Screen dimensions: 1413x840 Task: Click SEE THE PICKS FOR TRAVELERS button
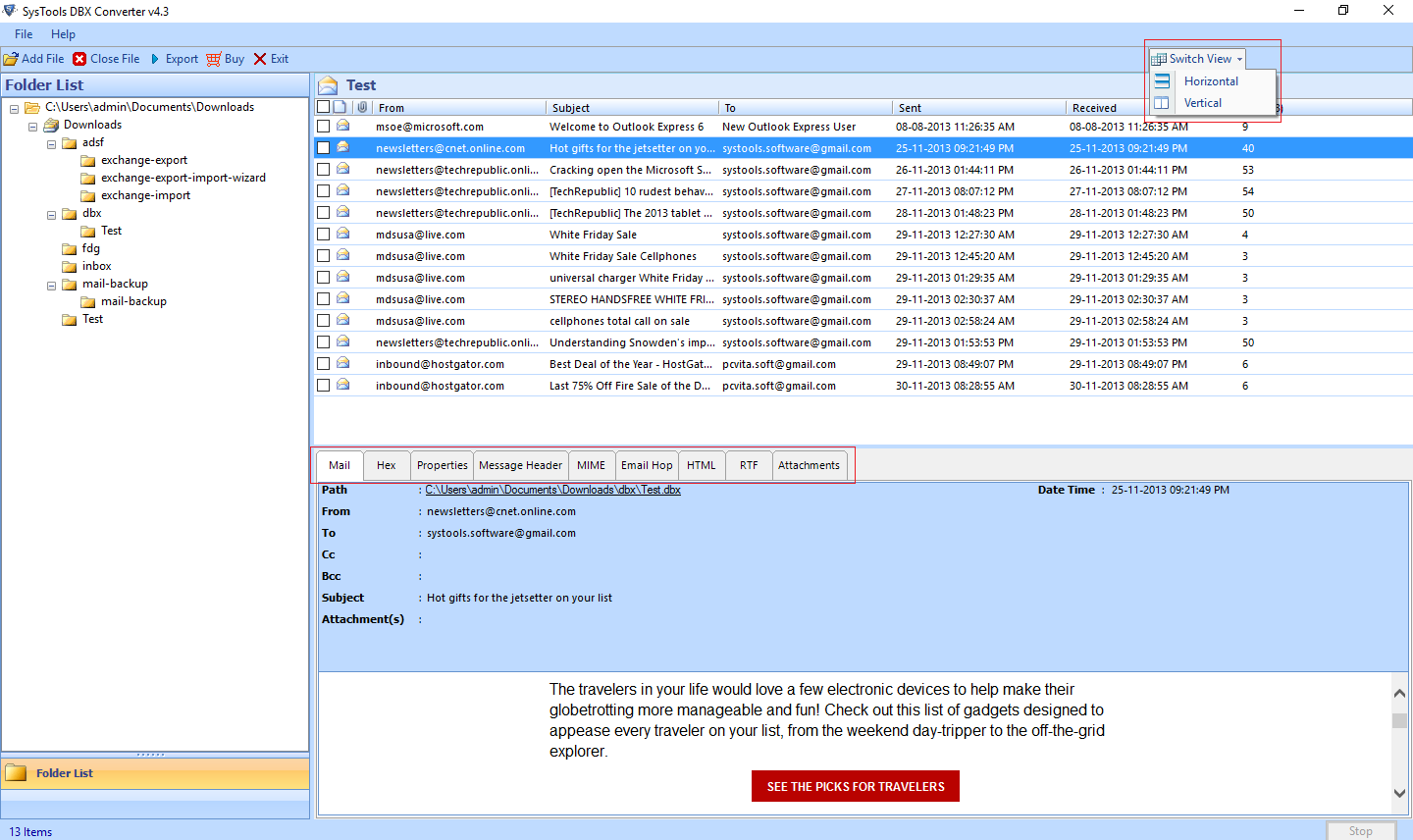tap(856, 786)
